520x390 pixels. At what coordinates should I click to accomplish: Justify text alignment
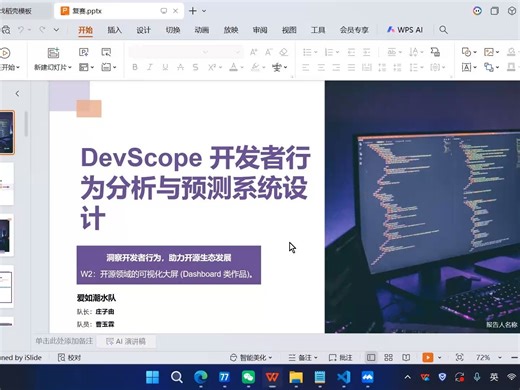(351, 68)
